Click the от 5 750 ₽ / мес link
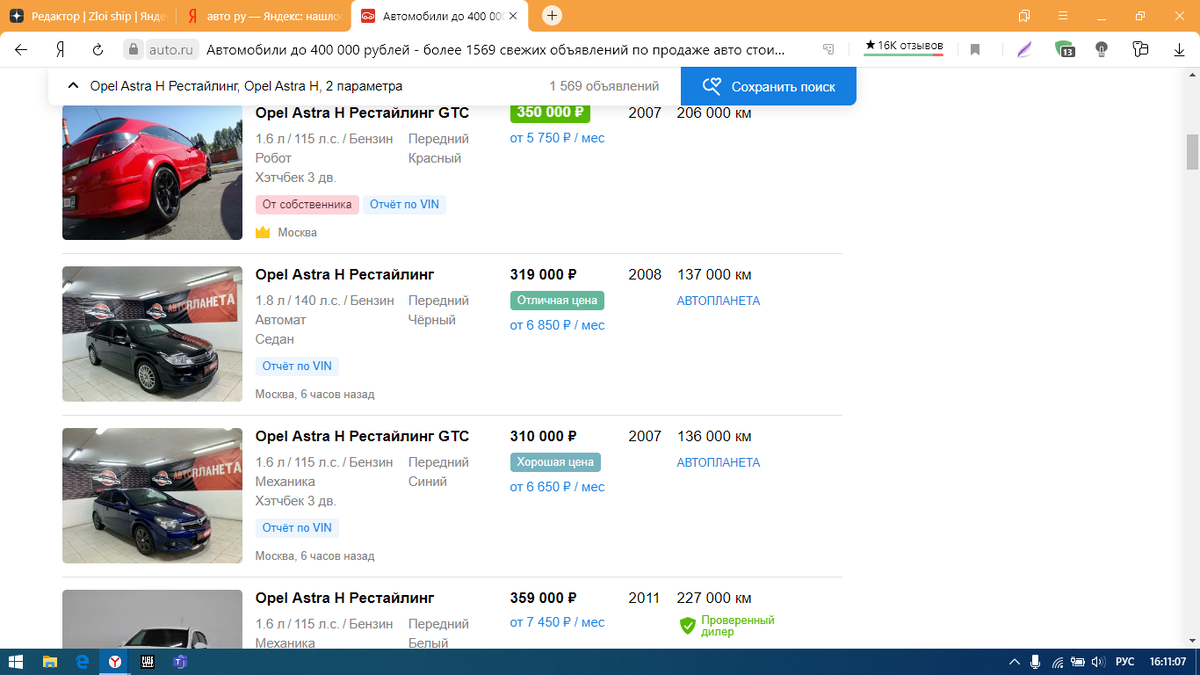This screenshot has height=675, width=1200. [x=557, y=138]
